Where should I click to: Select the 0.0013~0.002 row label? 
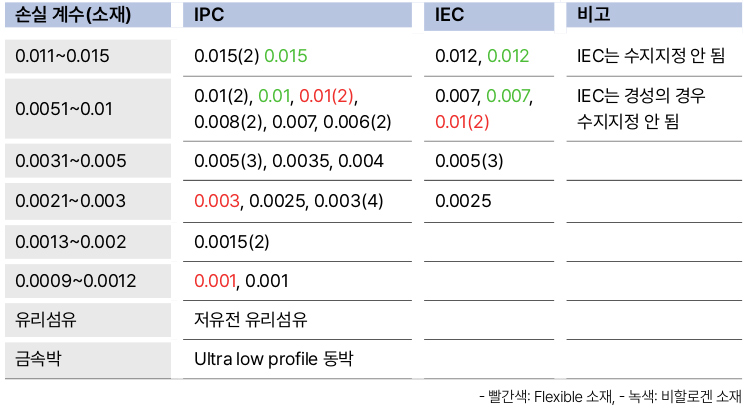[x=88, y=242]
